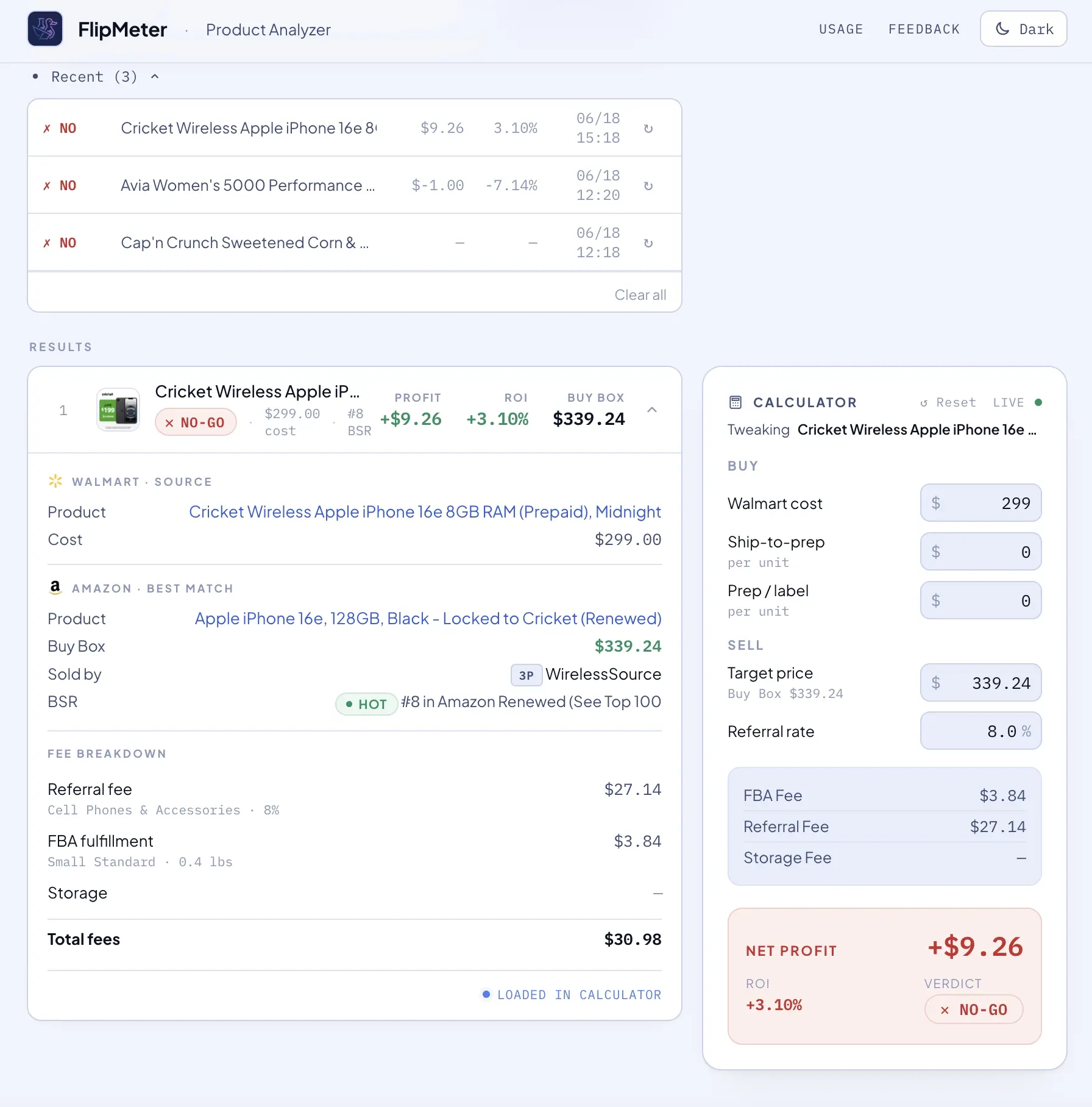Click the -7.14% ROI in Avia row
The image size is (1092, 1107).
[511, 185]
